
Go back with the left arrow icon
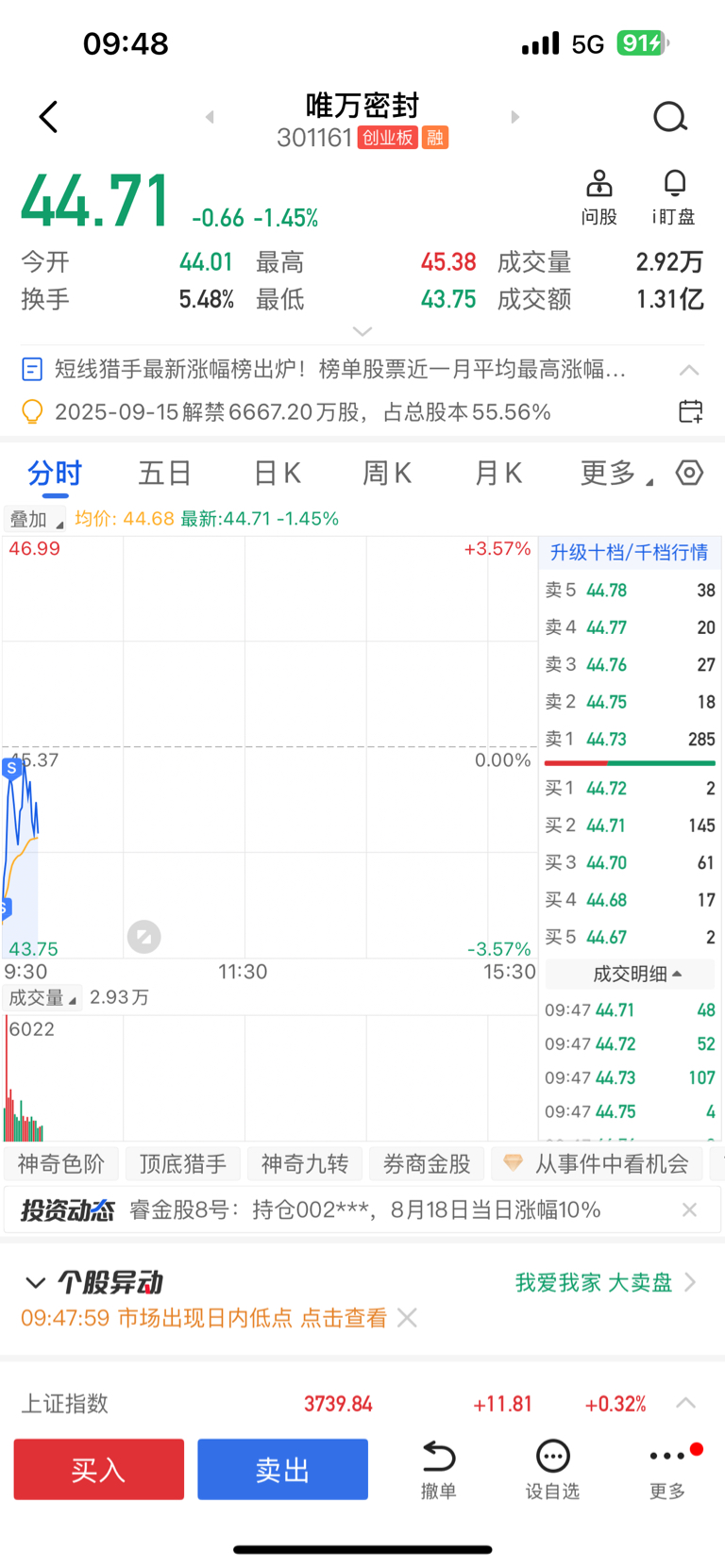49,117
